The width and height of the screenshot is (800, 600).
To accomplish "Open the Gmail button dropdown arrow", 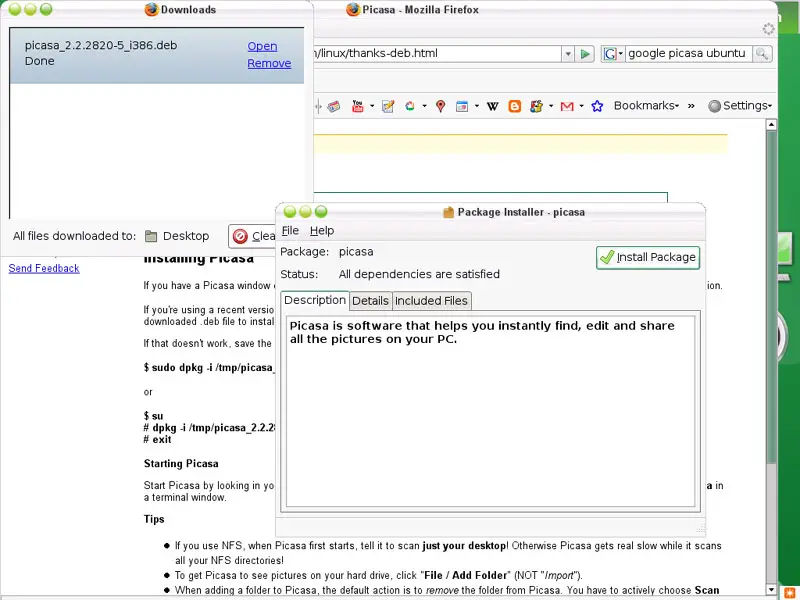I will pyautogui.click(x=581, y=106).
